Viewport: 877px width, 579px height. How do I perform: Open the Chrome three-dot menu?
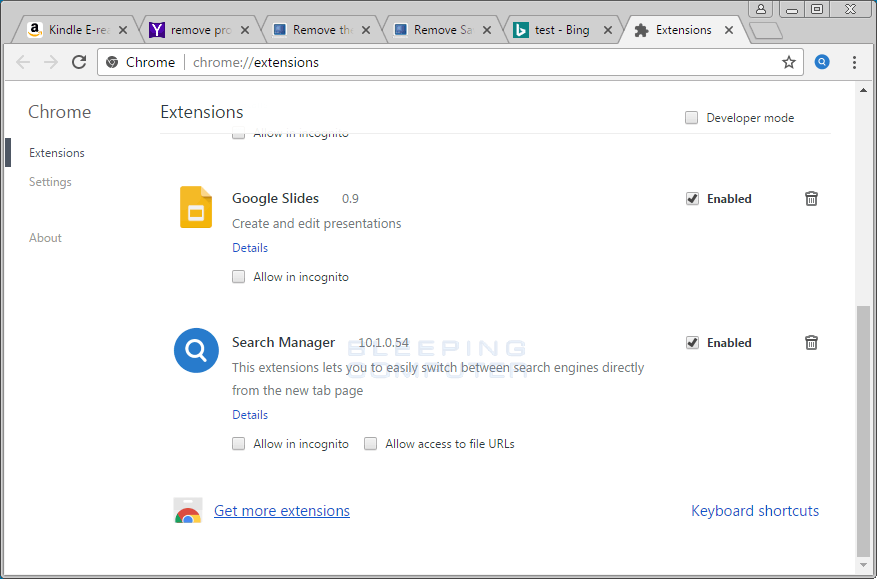tap(854, 62)
